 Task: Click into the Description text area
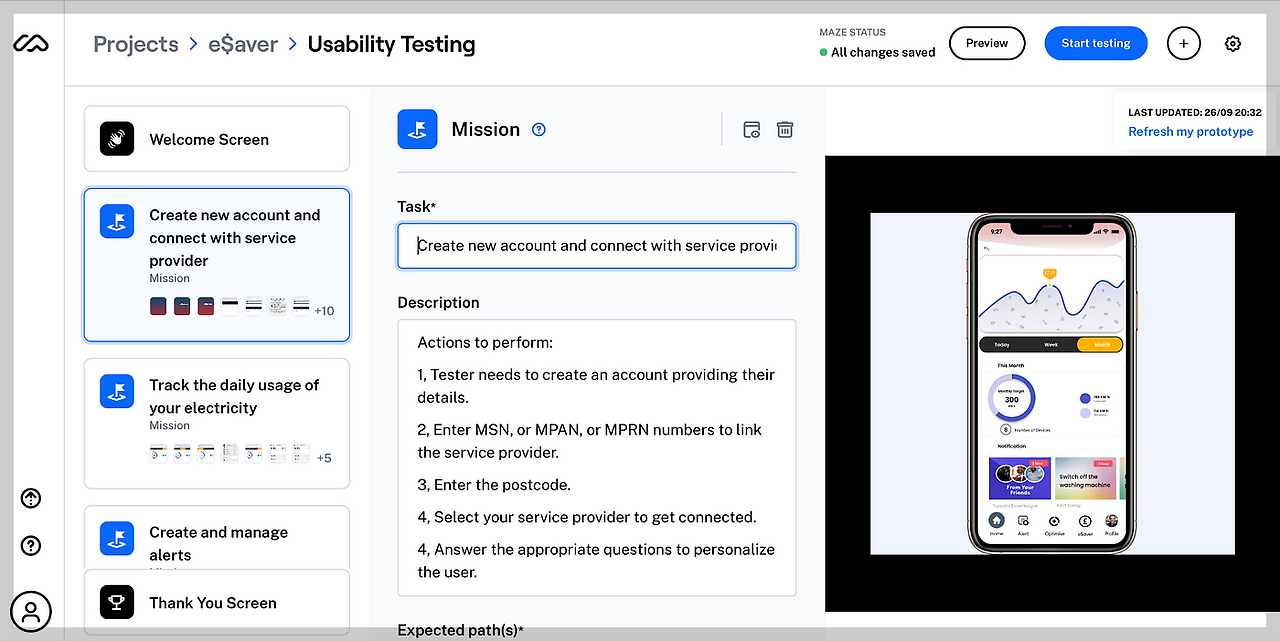point(597,457)
